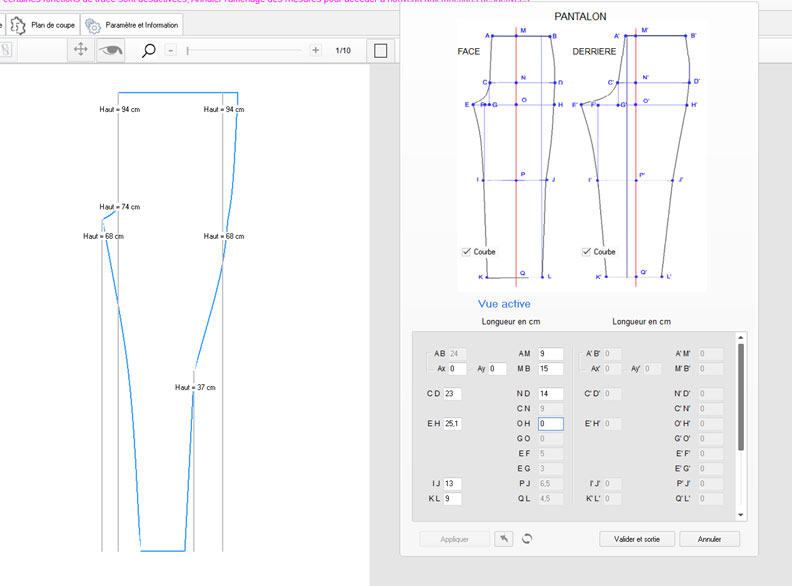Viewport: 792px width, 586px height.
Task: Toggle the Courbe checkbox under FACE
Action: coord(467,252)
